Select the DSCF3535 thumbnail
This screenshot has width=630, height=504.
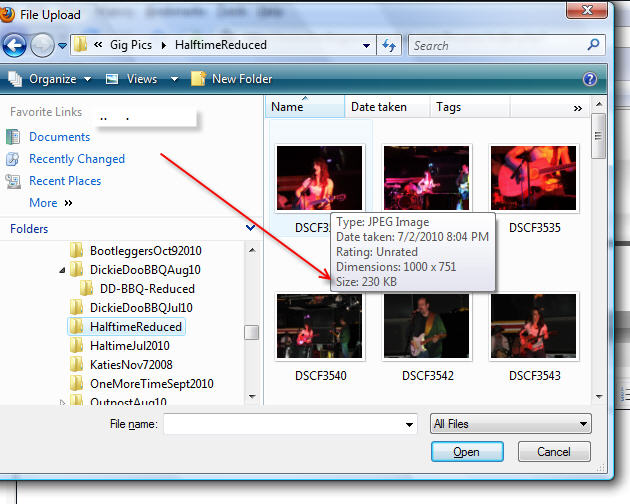tap(533, 178)
